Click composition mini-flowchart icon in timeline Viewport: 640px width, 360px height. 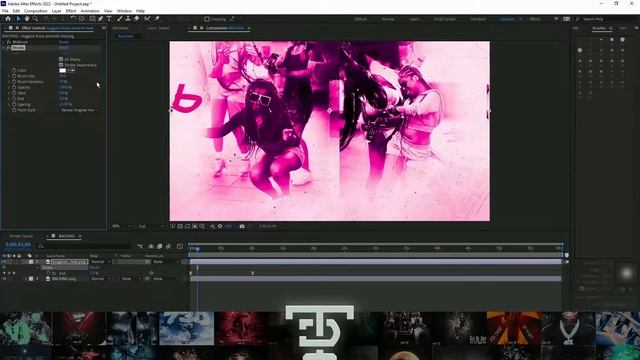point(140,246)
